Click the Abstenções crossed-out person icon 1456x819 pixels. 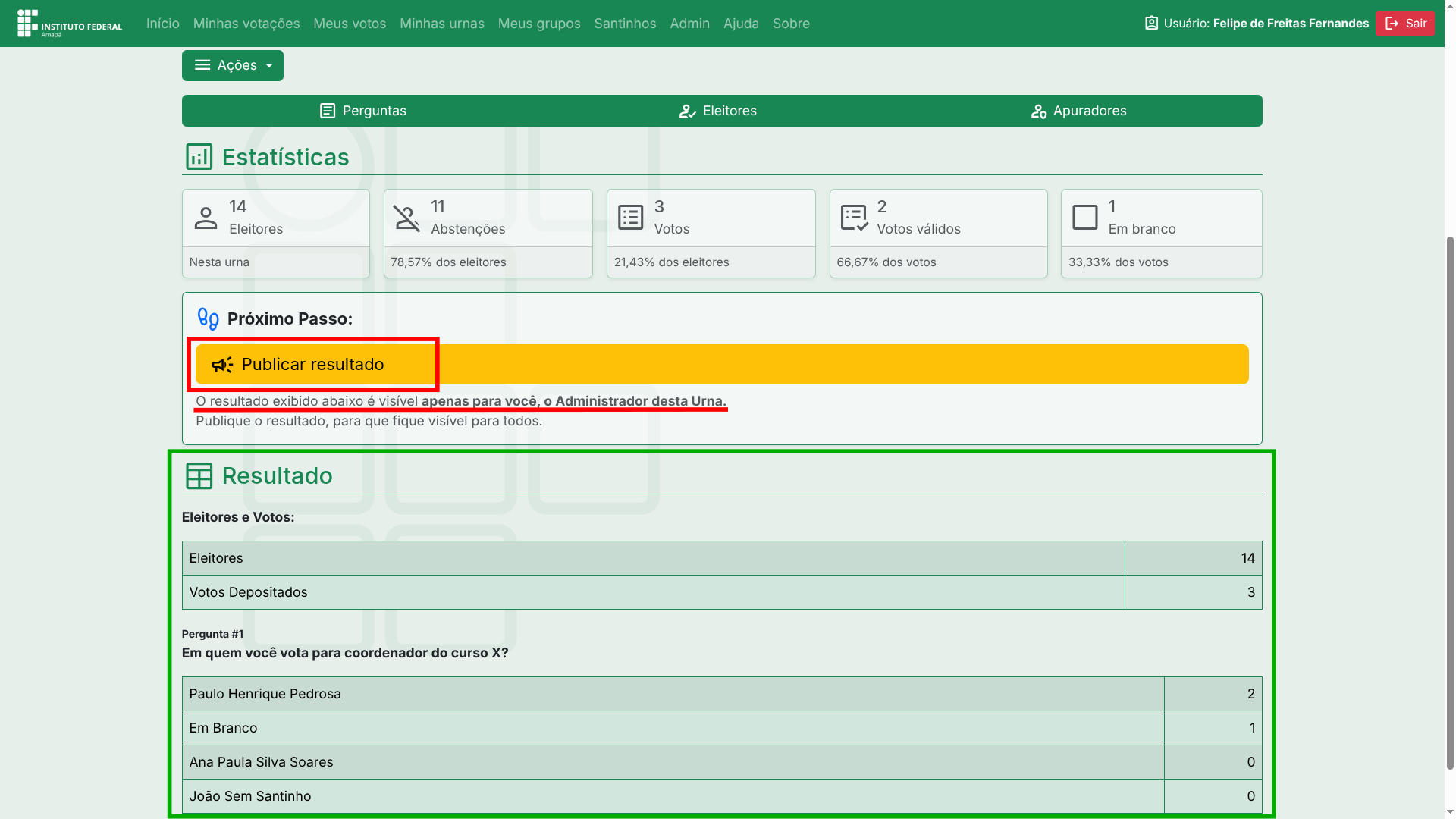click(406, 218)
